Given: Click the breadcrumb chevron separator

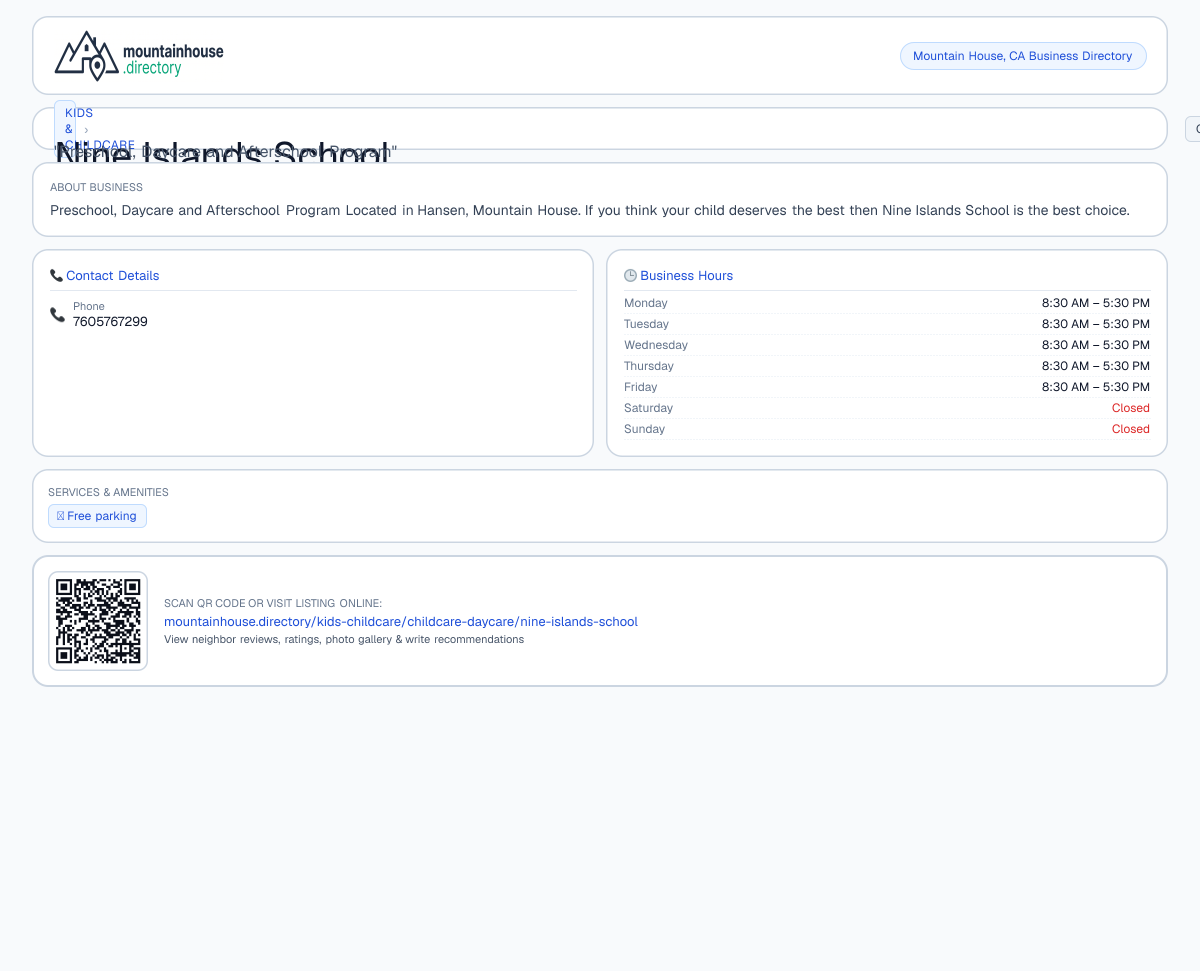Looking at the screenshot, I should [86, 130].
